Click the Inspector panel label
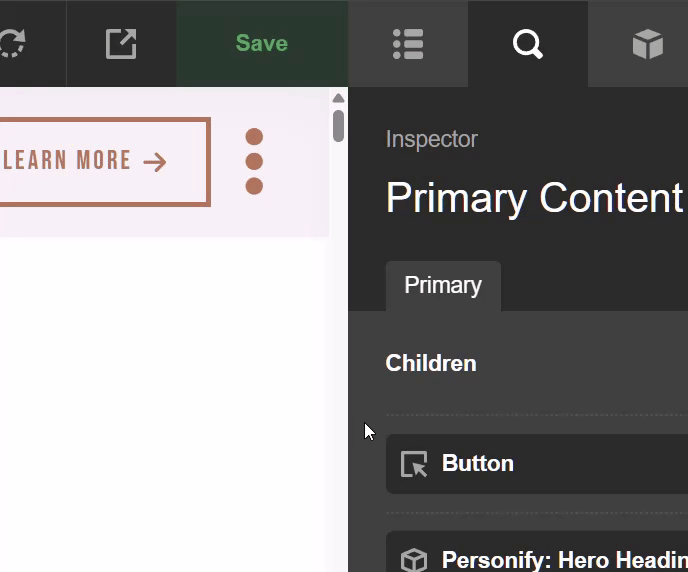 (431, 140)
